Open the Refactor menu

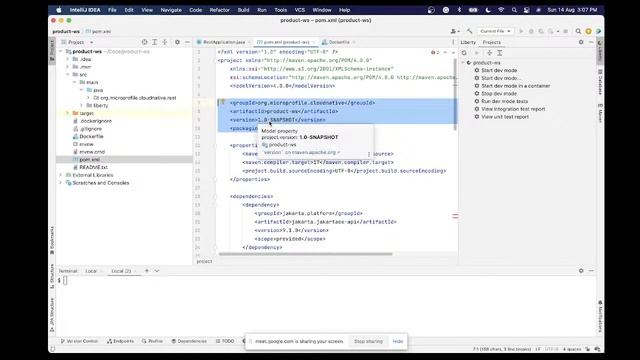pos(220,10)
